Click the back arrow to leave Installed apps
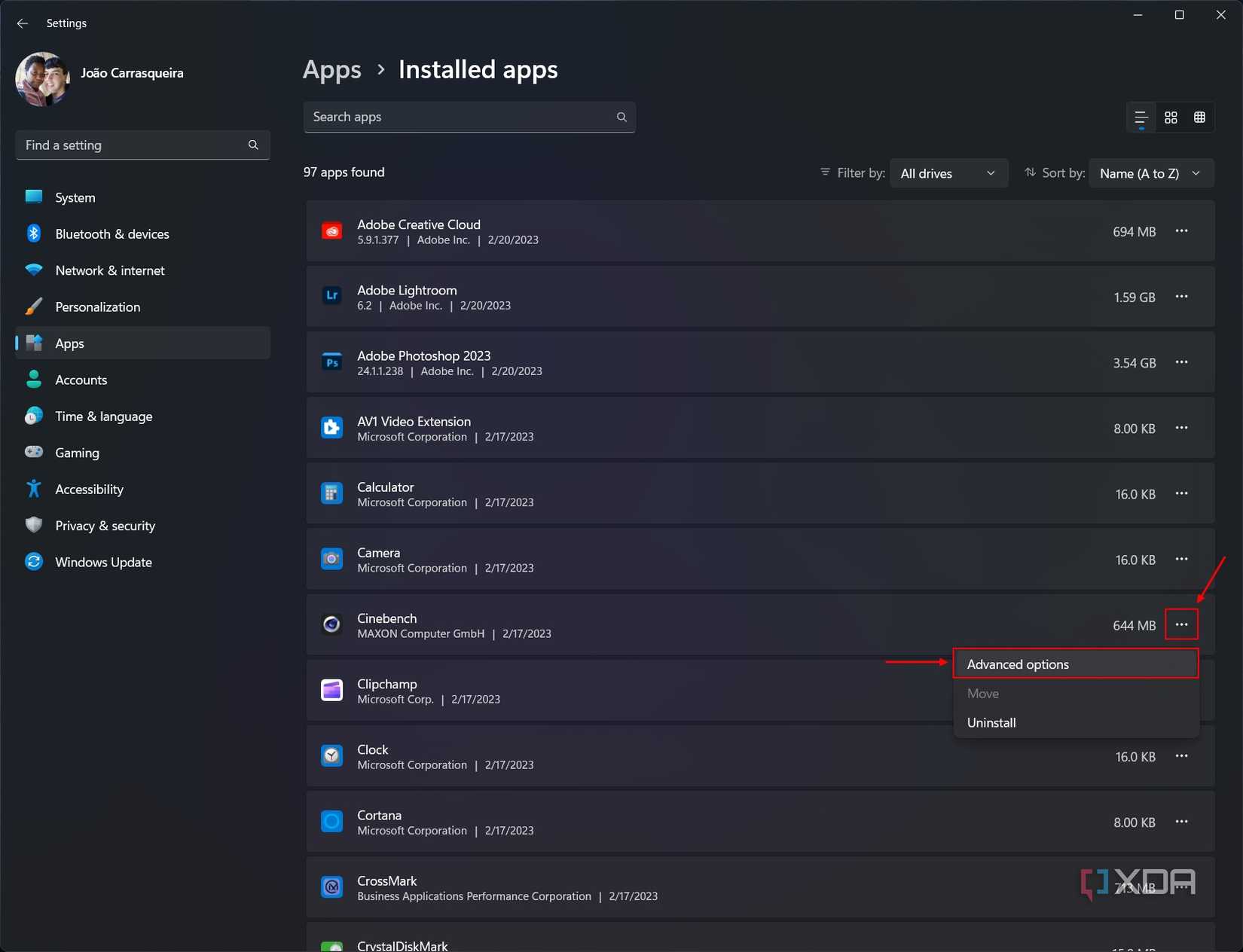Viewport: 1243px width, 952px height. pyautogui.click(x=22, y=23)
